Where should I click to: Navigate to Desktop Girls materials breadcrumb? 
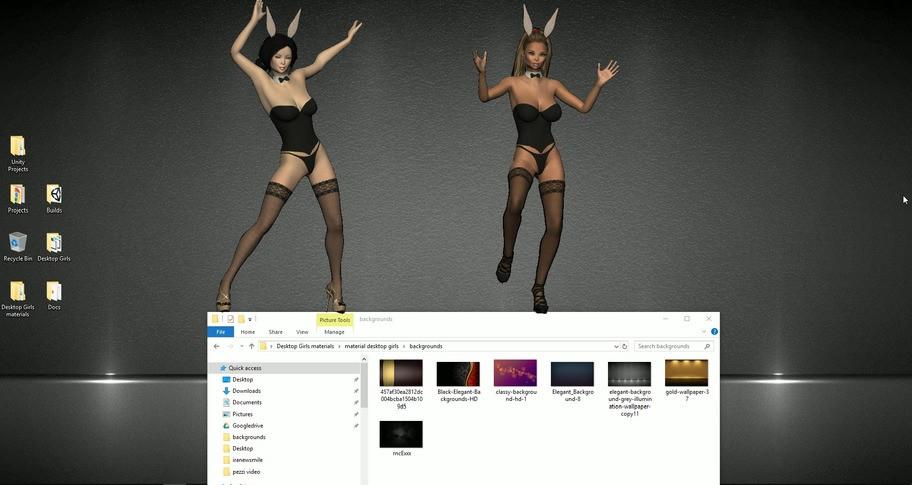coord(305,346)
